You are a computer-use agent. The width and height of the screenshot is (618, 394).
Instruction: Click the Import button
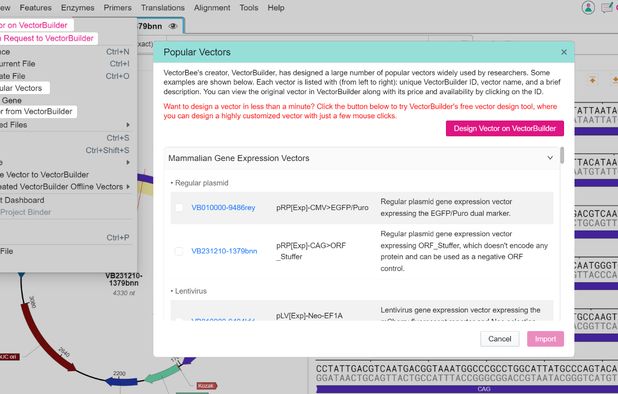tap(545, 339)
